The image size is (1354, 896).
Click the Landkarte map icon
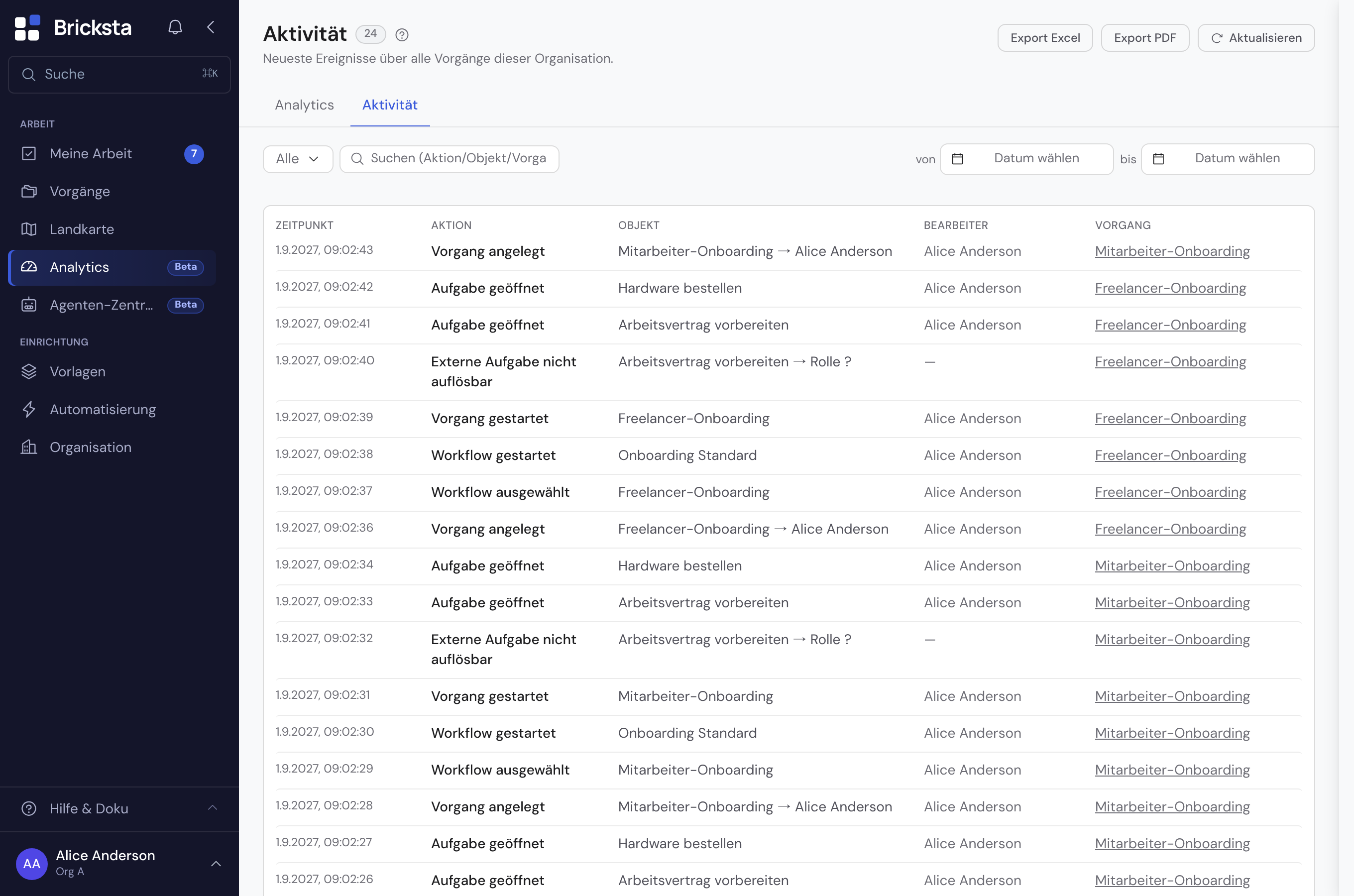[x=28, y=229]
